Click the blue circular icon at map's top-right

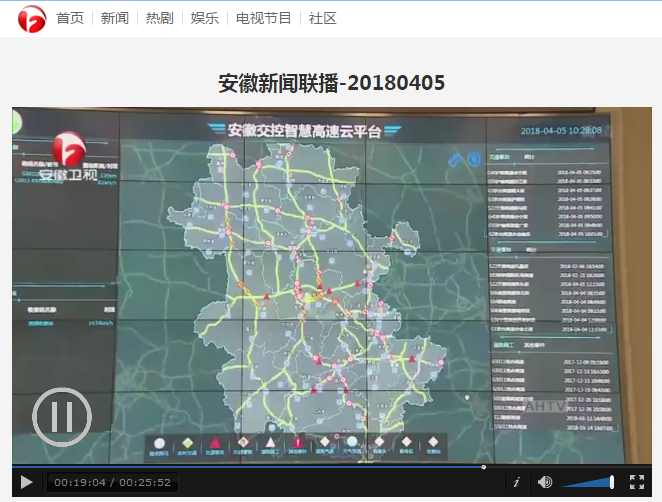456,157
